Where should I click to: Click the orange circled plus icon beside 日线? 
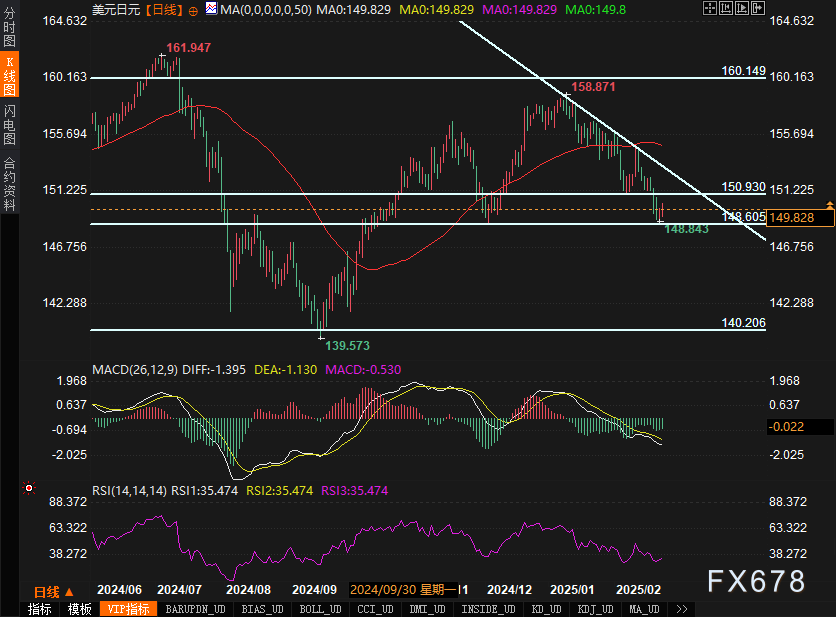click(x=193, y=11)
